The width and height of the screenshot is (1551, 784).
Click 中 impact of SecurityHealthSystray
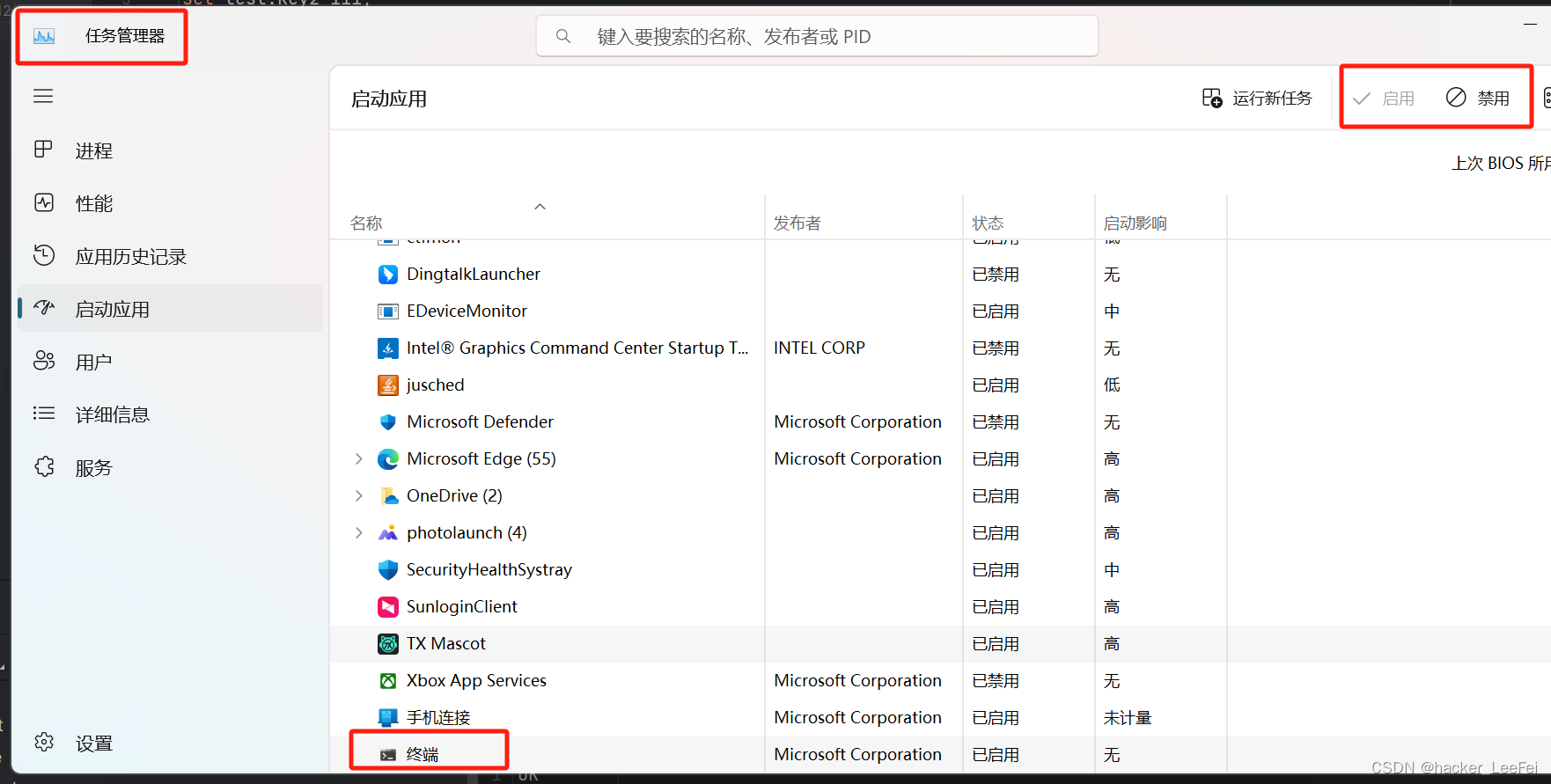(x=1112, y=569)
